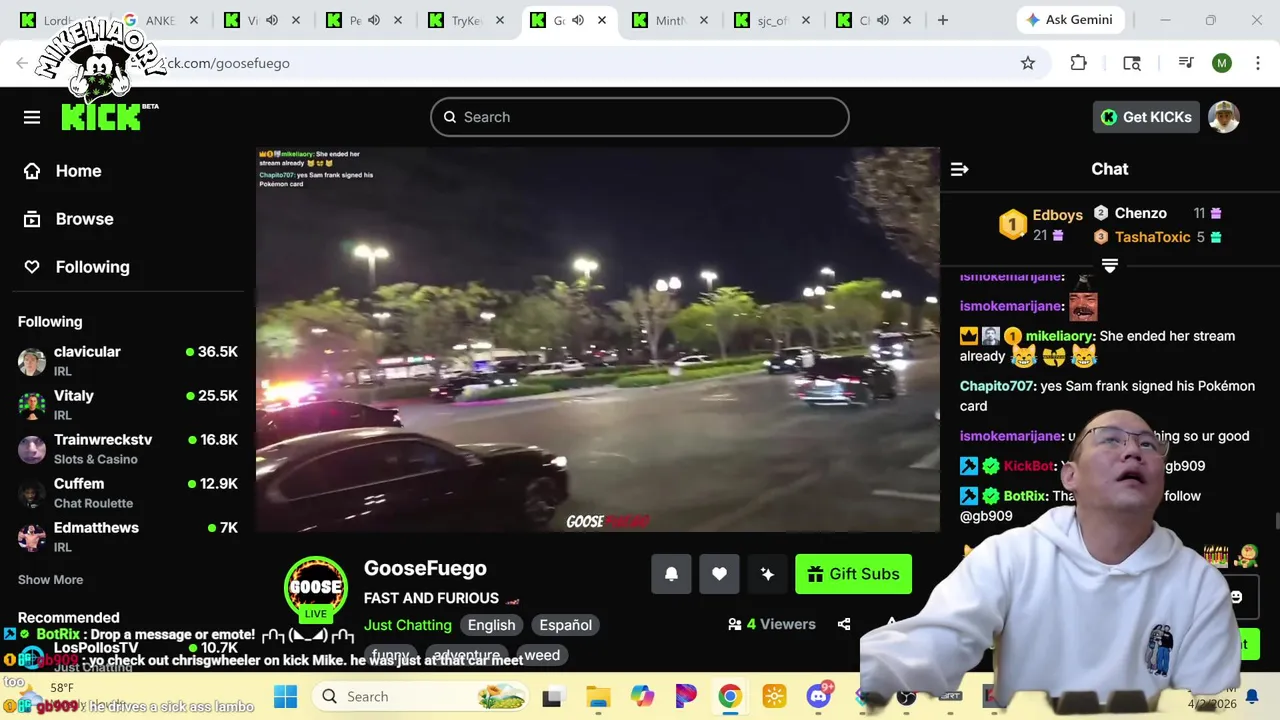The width and height of the screenshot is (1280, 720).
Task: Open the Kick hamburger menu
Action: click(32, 117)
